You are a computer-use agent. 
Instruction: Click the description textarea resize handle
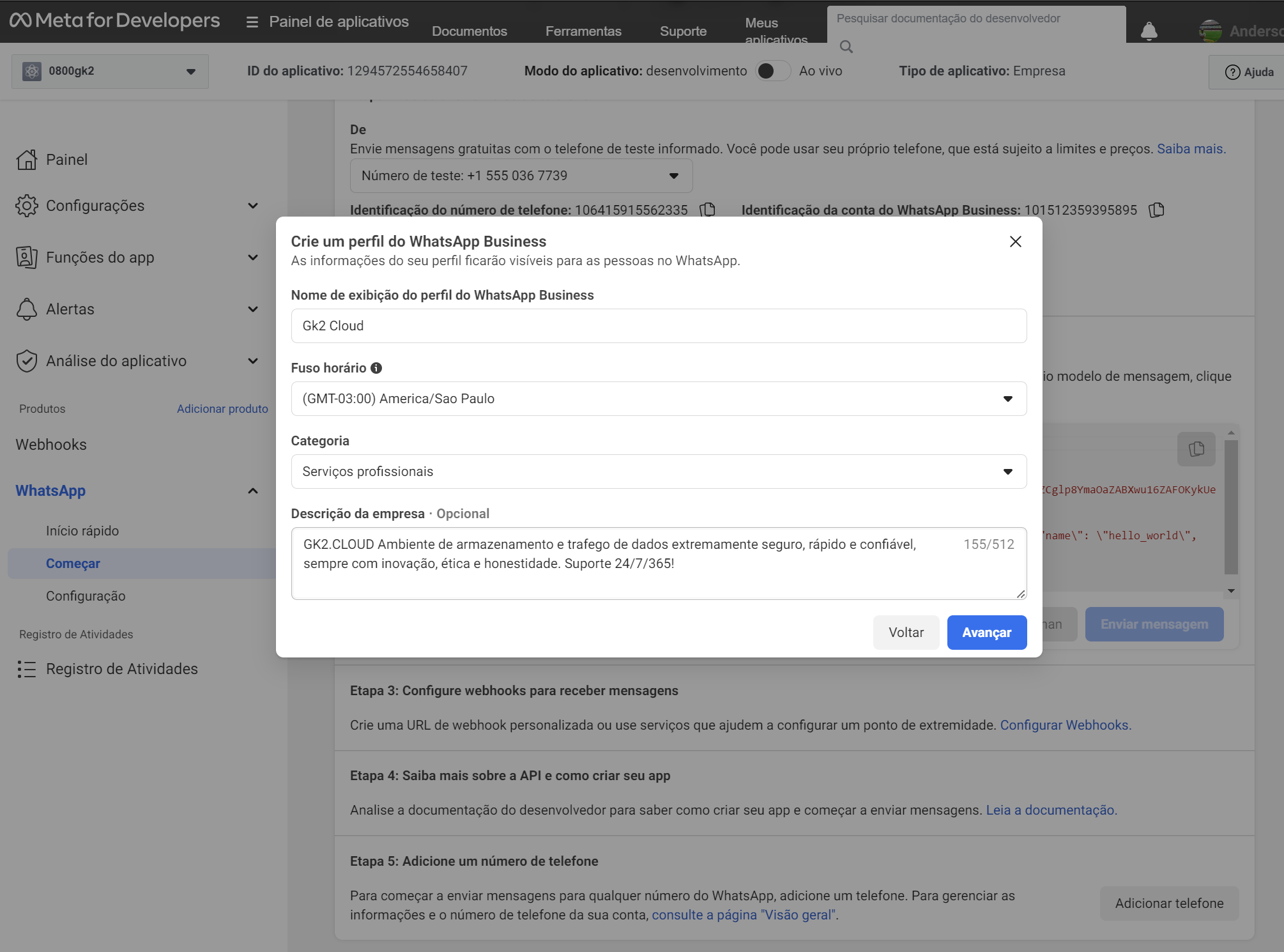(1021, 594)
